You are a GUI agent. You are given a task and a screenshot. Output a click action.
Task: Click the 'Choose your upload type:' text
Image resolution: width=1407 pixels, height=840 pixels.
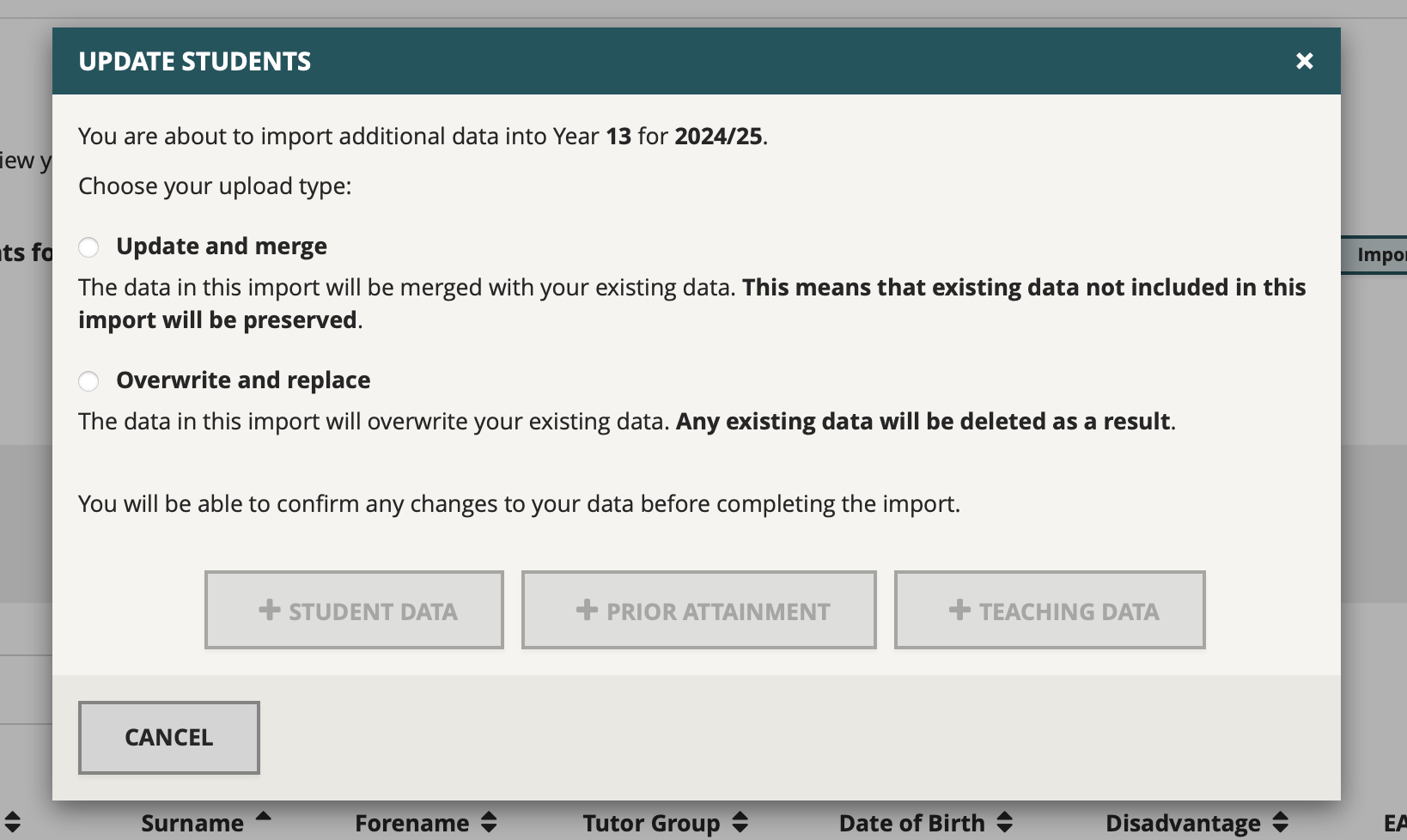point(215,186)
